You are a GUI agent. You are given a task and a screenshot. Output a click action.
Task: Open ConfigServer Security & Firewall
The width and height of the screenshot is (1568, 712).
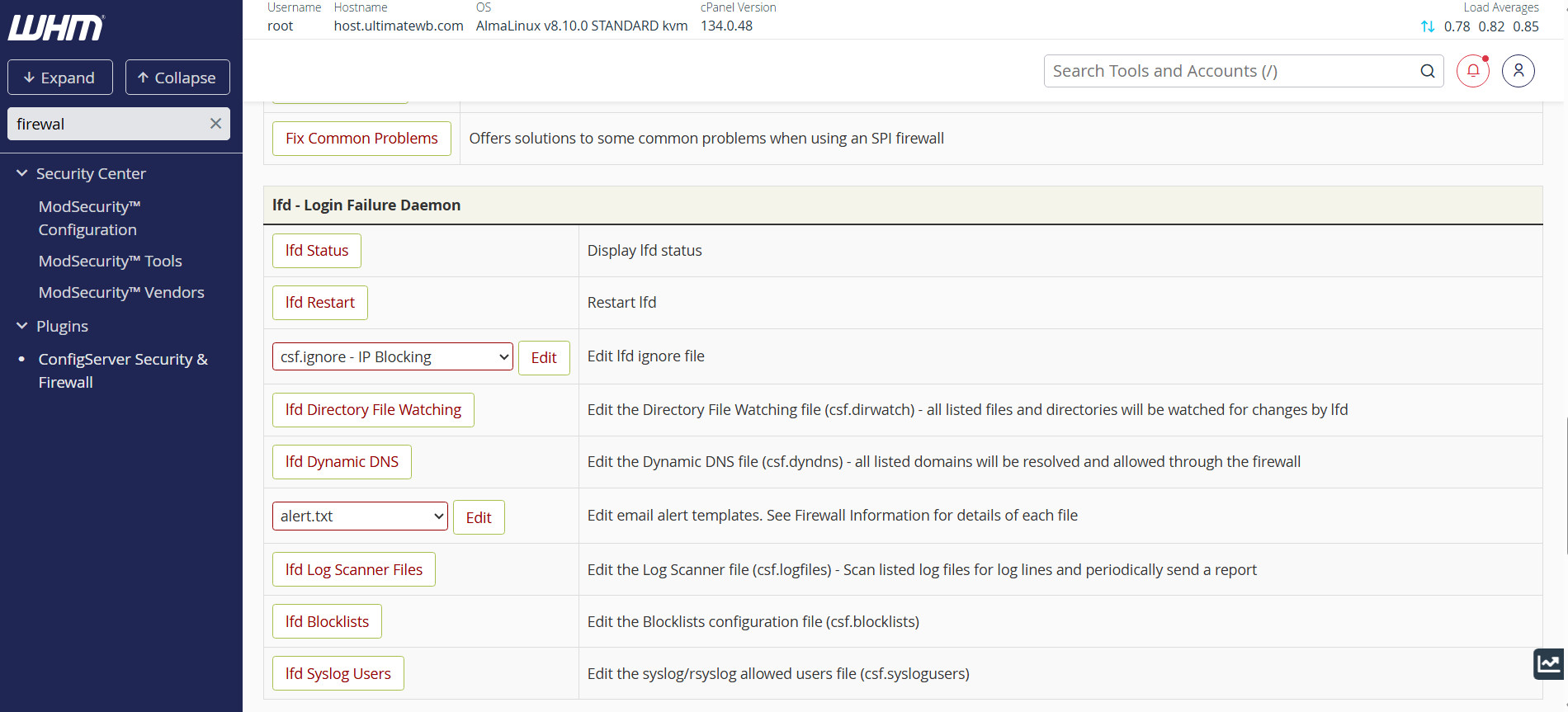123,370
